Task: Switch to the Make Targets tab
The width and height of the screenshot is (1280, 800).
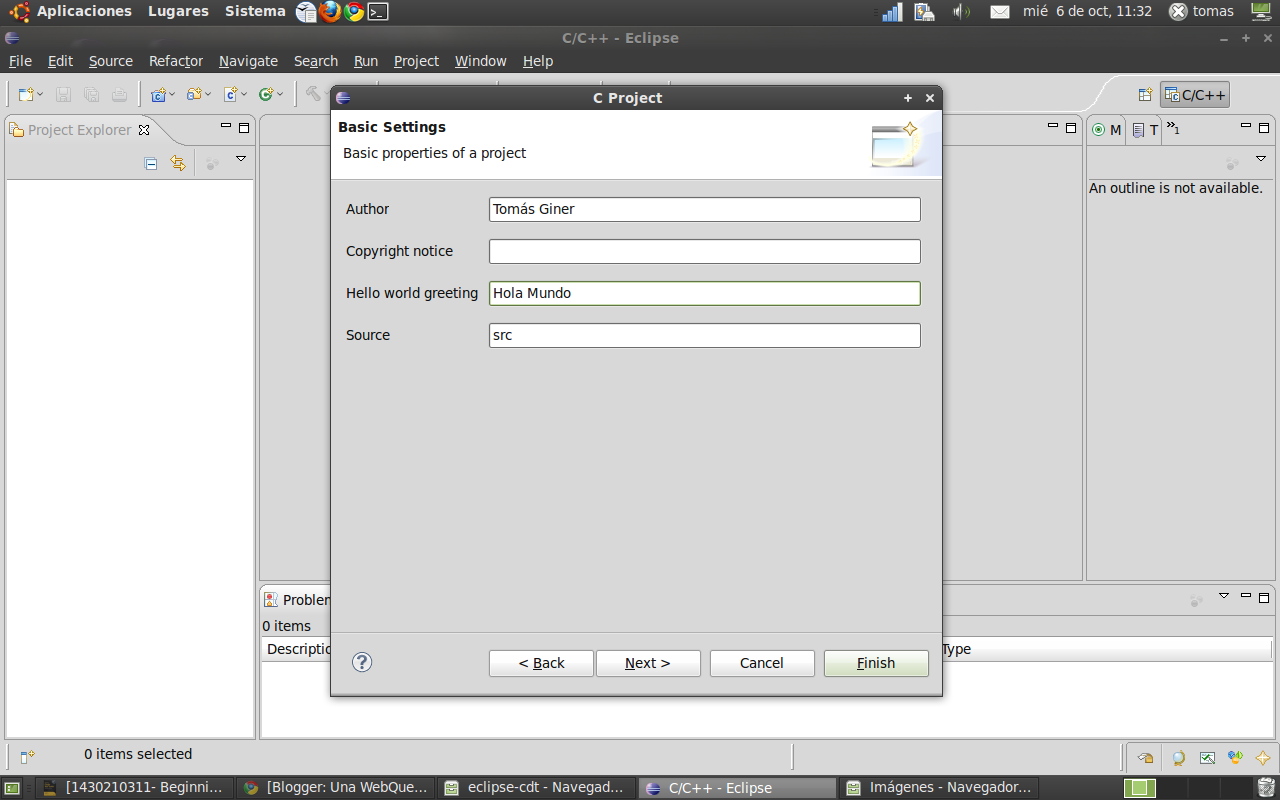Action: (x=1105, y=130)
